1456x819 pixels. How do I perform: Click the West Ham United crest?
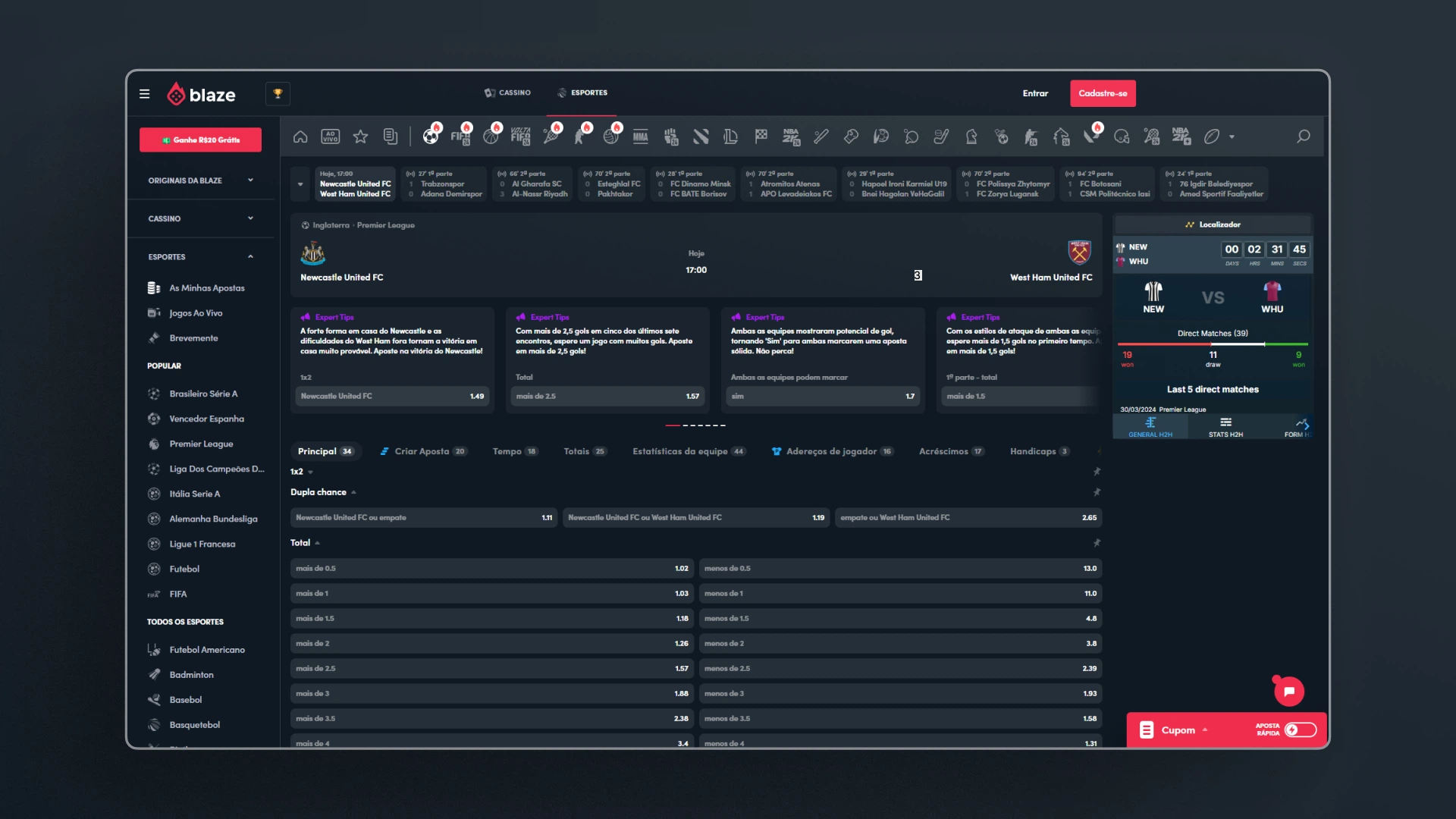[1079, 253]
